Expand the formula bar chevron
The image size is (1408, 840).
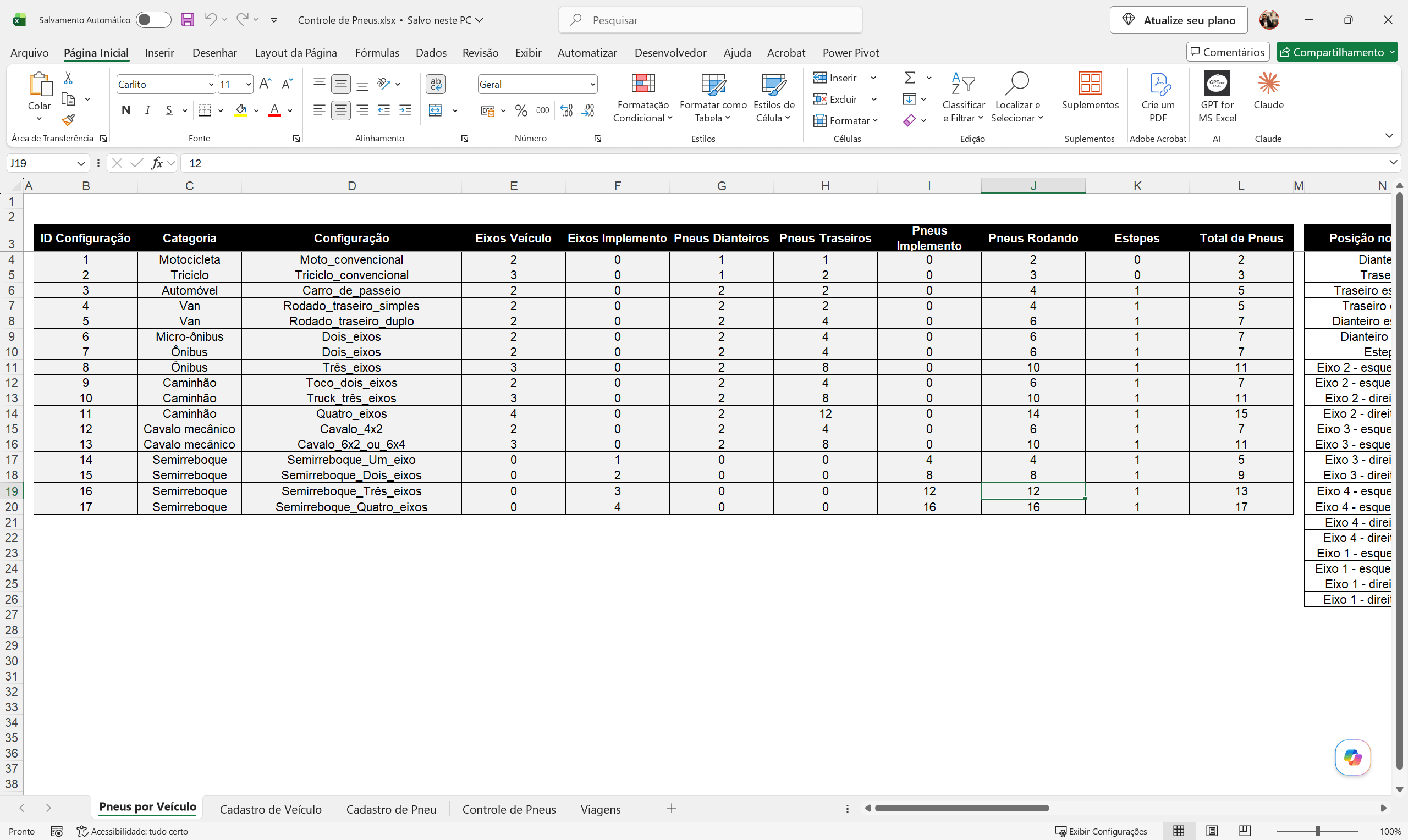click(x=1393, y=163)
